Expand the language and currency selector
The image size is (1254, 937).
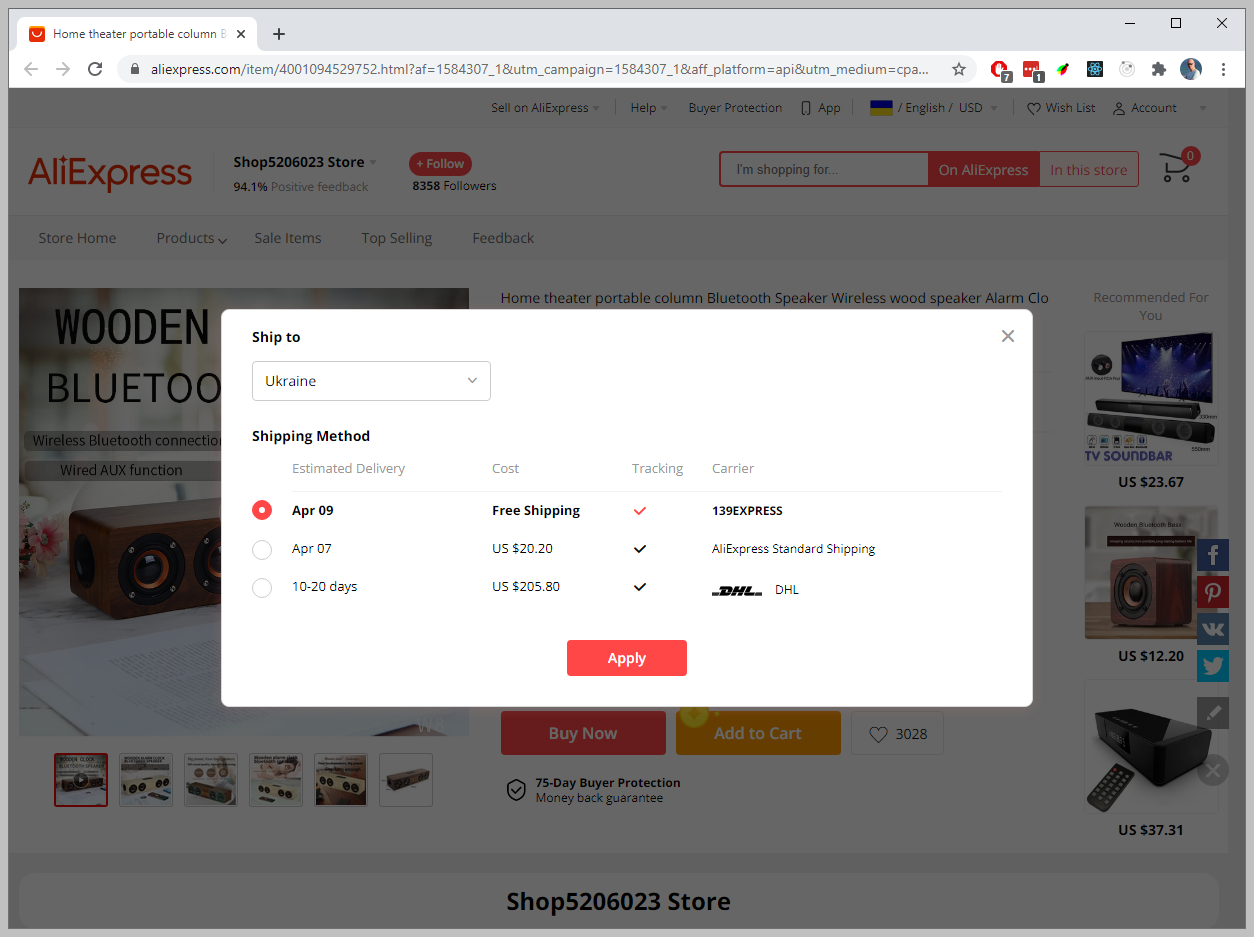click(934, 108)
